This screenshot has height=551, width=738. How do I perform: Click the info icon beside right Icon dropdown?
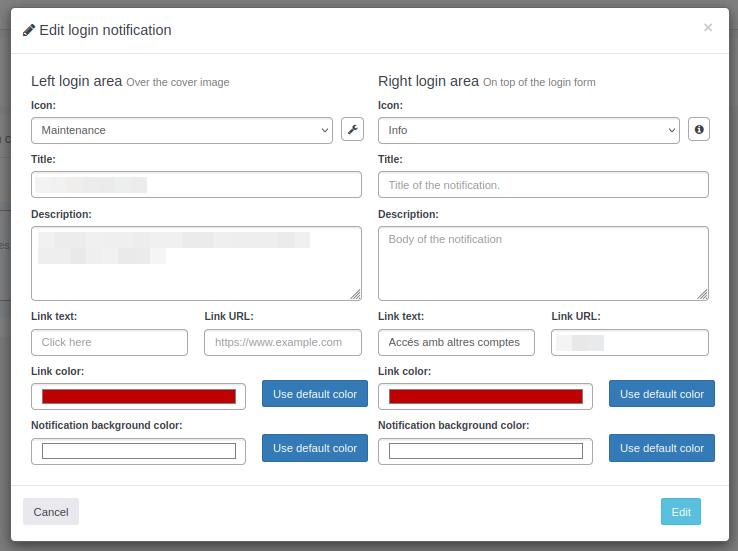699,130
